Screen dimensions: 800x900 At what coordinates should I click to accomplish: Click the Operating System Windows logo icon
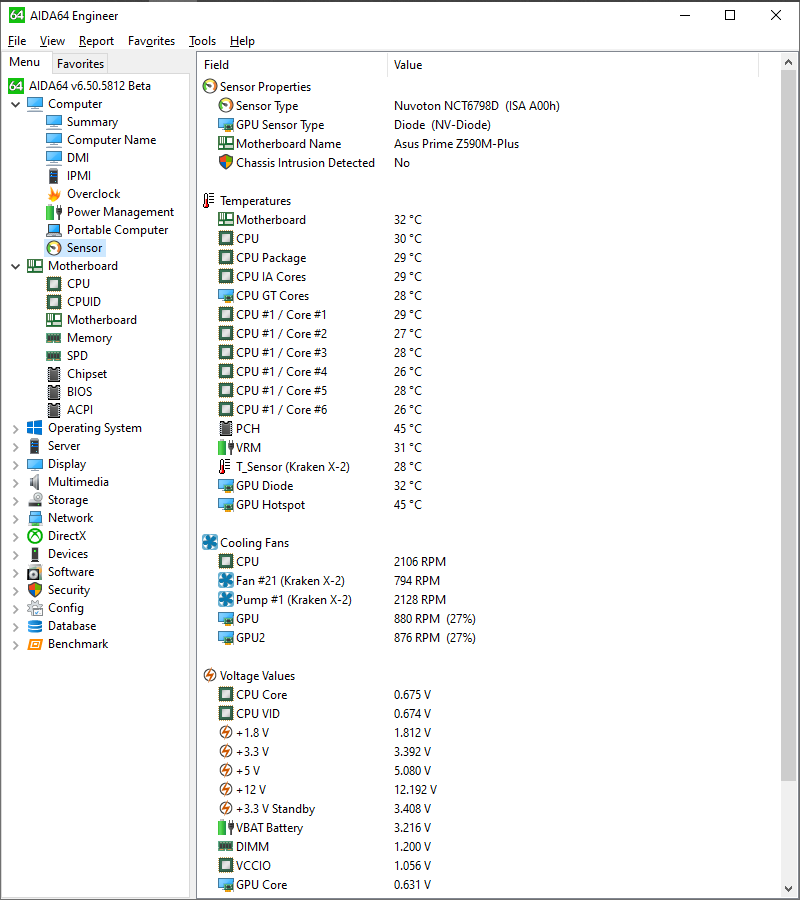coord(35,428)
